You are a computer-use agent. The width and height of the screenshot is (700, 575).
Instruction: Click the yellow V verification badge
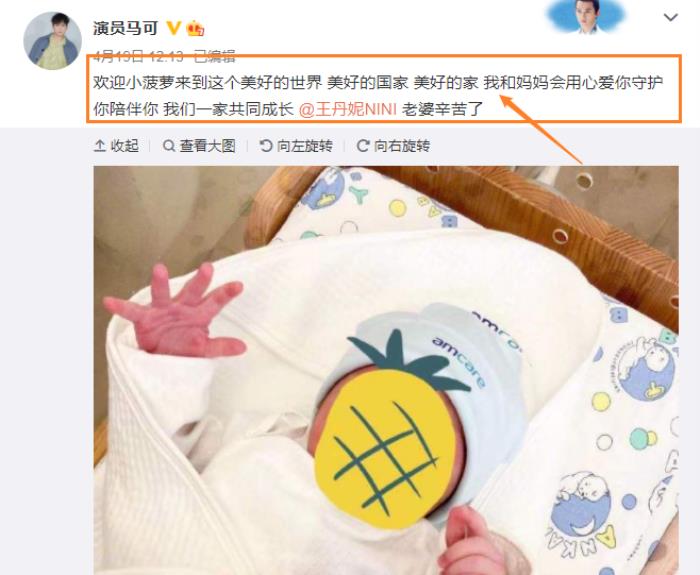coord(173,28)
